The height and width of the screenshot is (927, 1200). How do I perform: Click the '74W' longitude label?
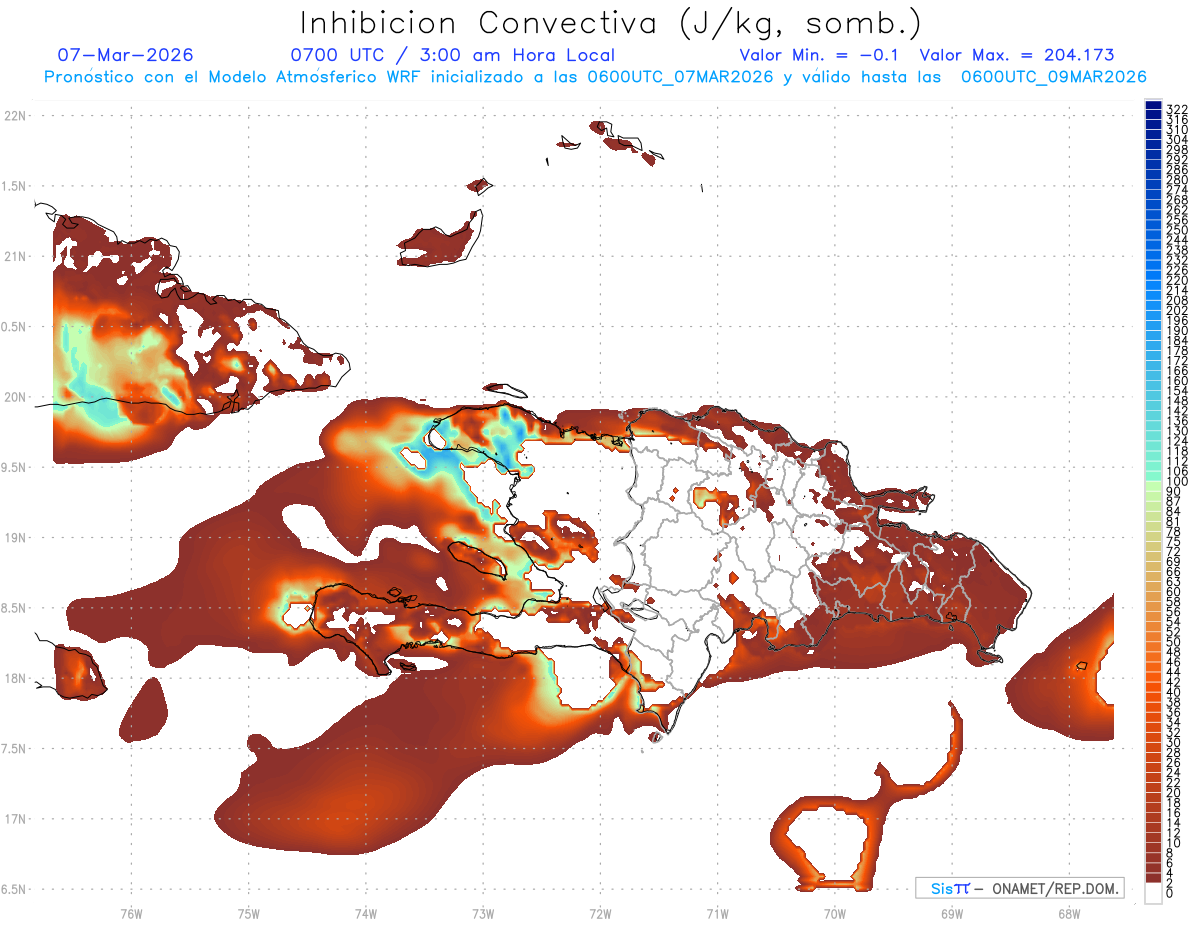click(365, 913)
